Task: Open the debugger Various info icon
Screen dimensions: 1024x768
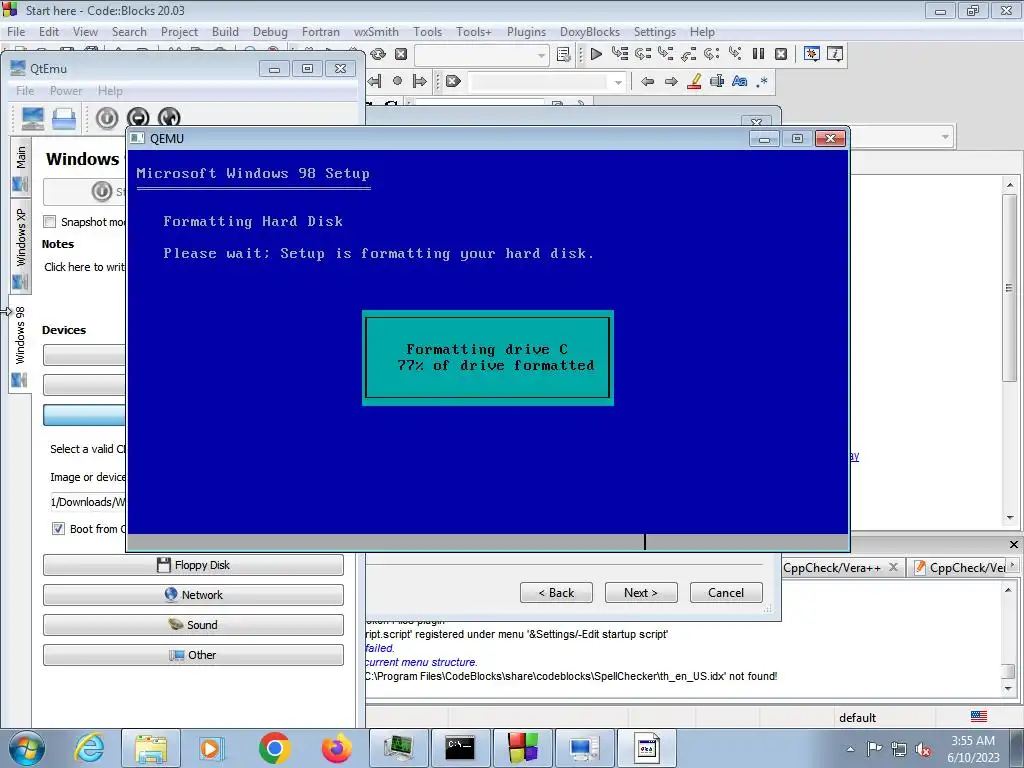Action: click(835, 54)
